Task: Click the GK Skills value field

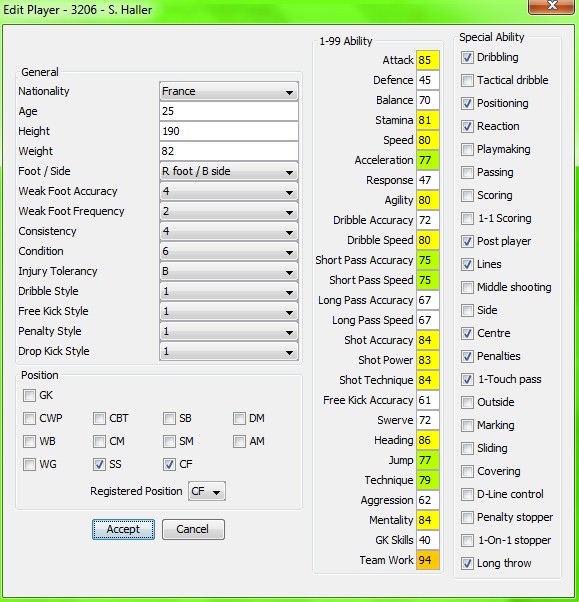Action: pyautogui.click(x=428, y=540)
